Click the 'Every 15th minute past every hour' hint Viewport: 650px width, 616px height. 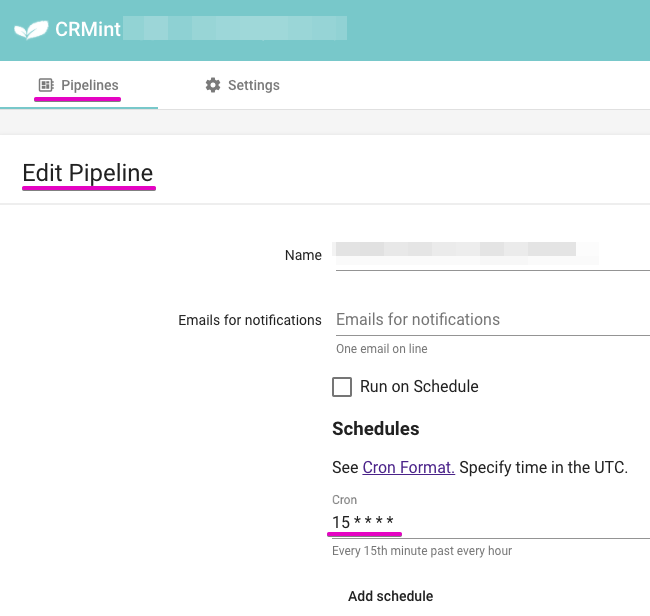(422, 551)
